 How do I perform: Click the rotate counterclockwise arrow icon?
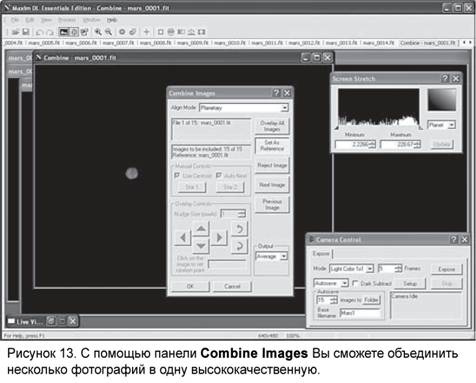[x=239, y=229]
